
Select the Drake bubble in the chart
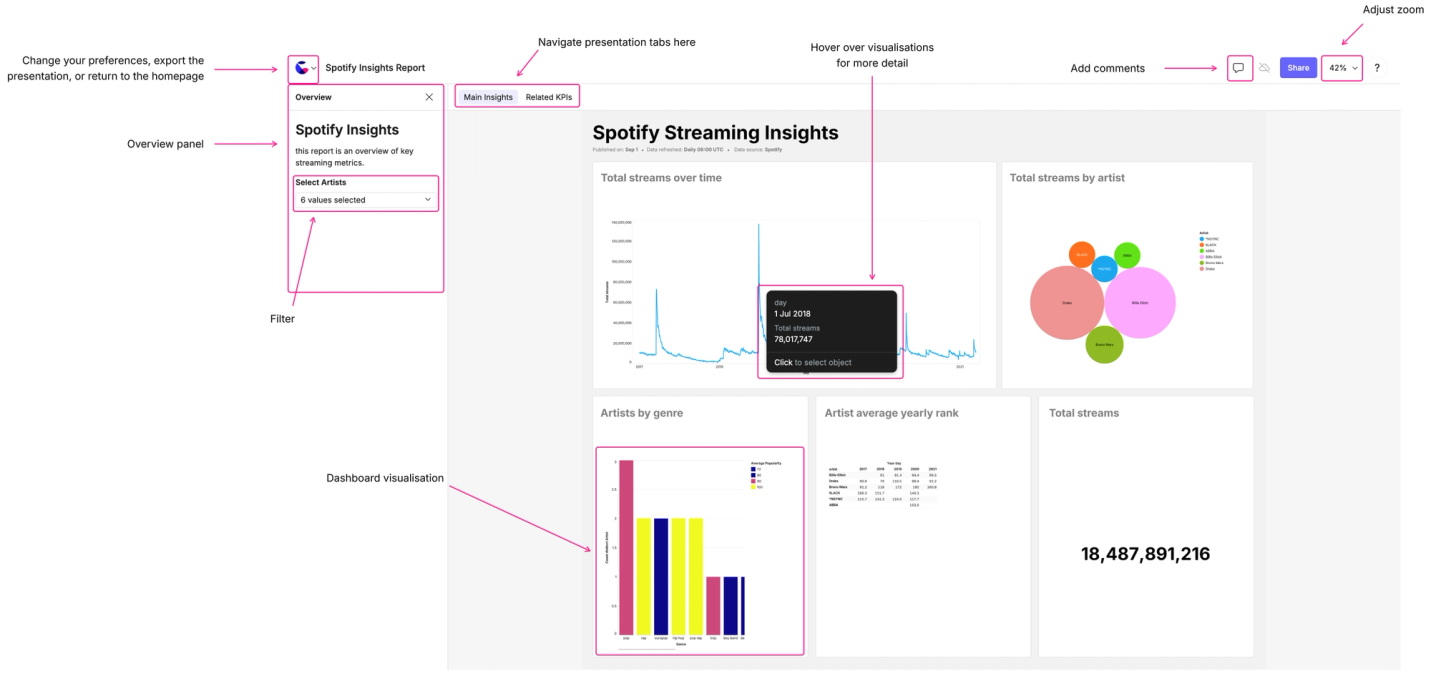[x=1067, y=303]
